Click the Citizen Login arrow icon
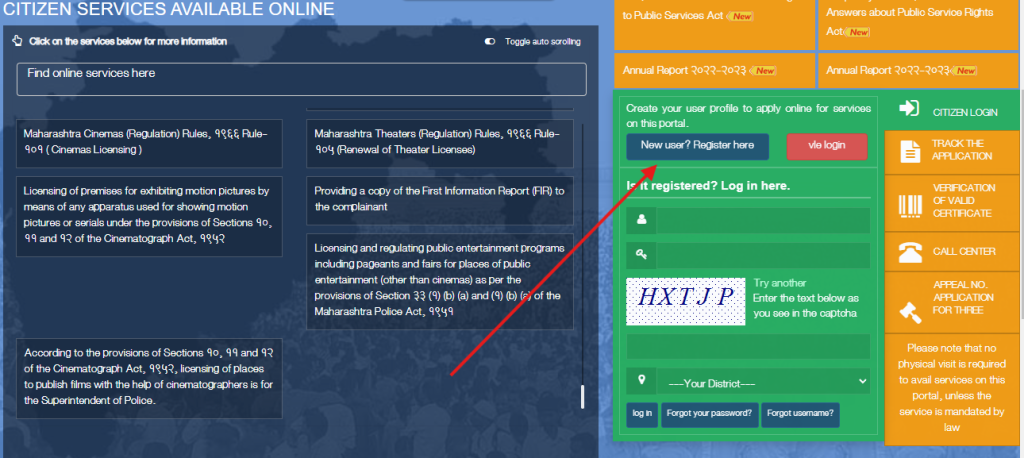 909,109
